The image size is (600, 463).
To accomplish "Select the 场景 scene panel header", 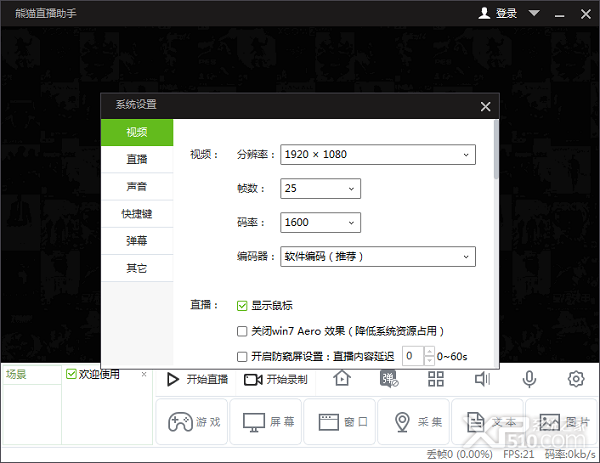I will [x=31, y=375].
